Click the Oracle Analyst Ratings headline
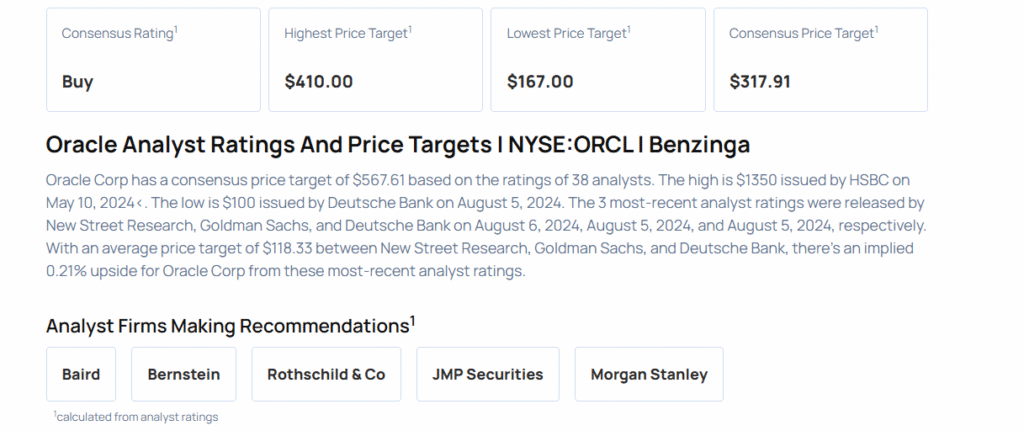The height and width of the screenshot is (431, 1024). pyautogui.click(x=397, y=145)
